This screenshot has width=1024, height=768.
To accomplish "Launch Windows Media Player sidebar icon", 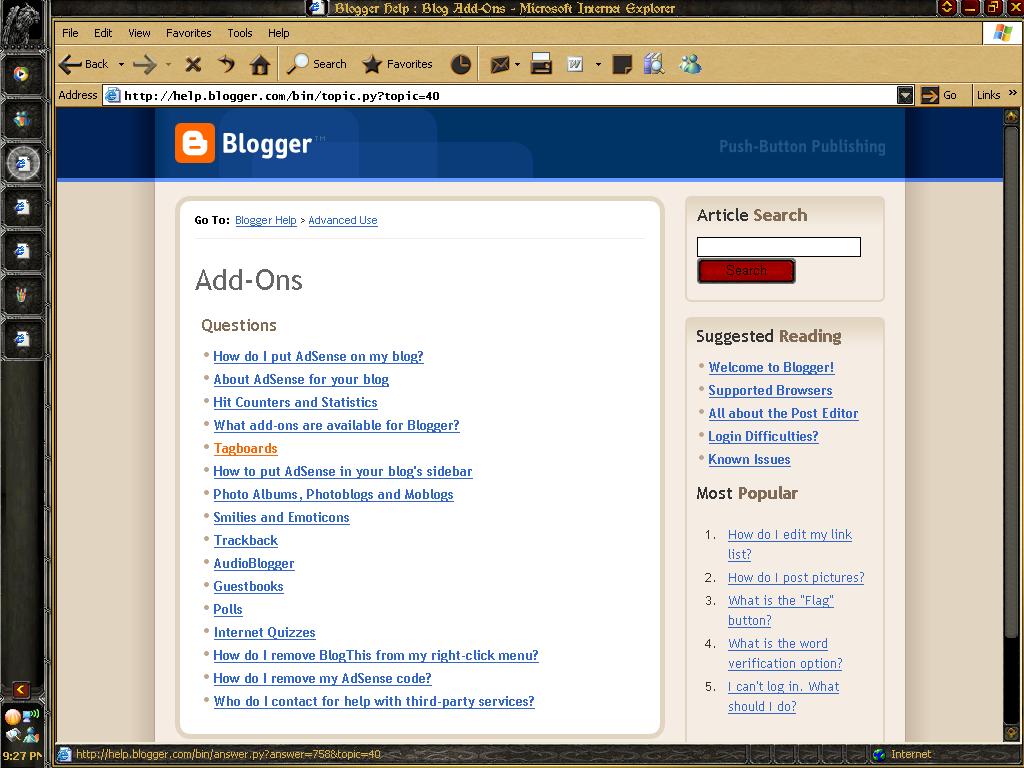I will tap(22, 74).
